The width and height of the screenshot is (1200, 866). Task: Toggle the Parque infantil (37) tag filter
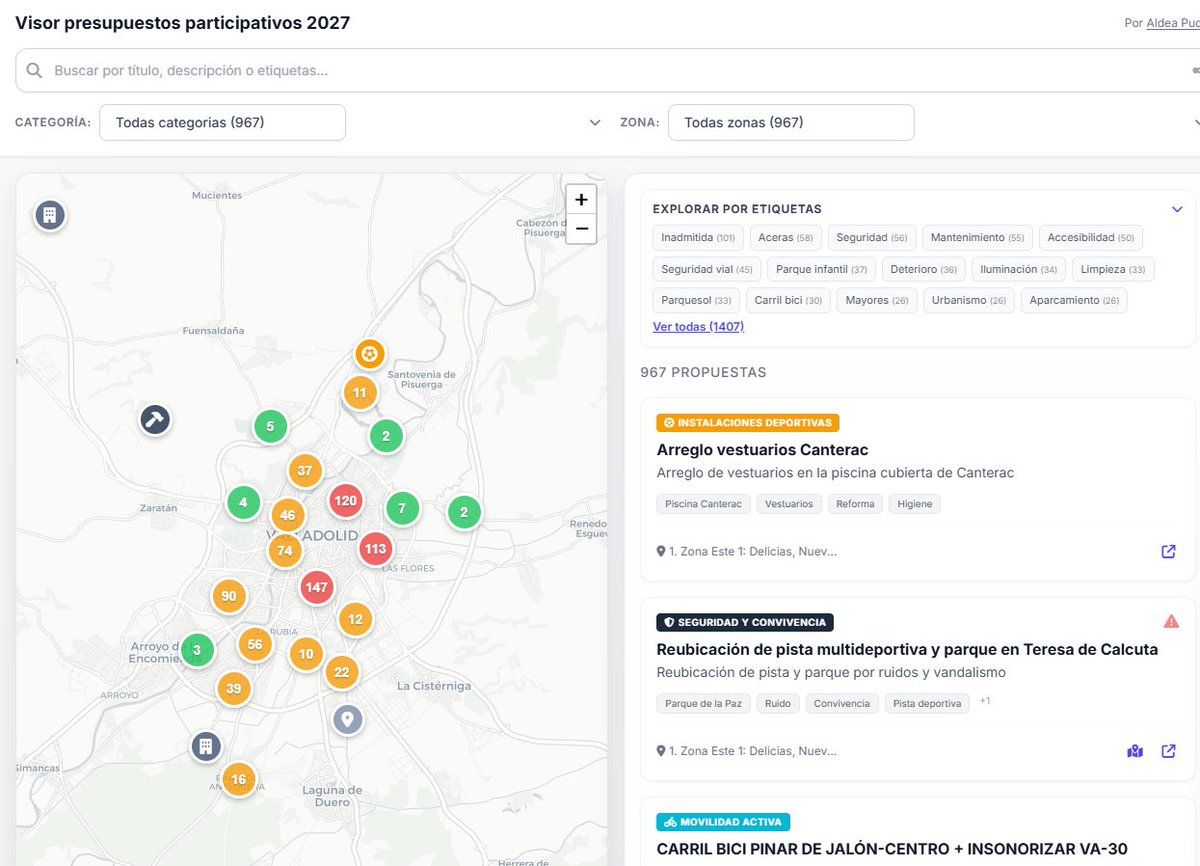[821, 269]
